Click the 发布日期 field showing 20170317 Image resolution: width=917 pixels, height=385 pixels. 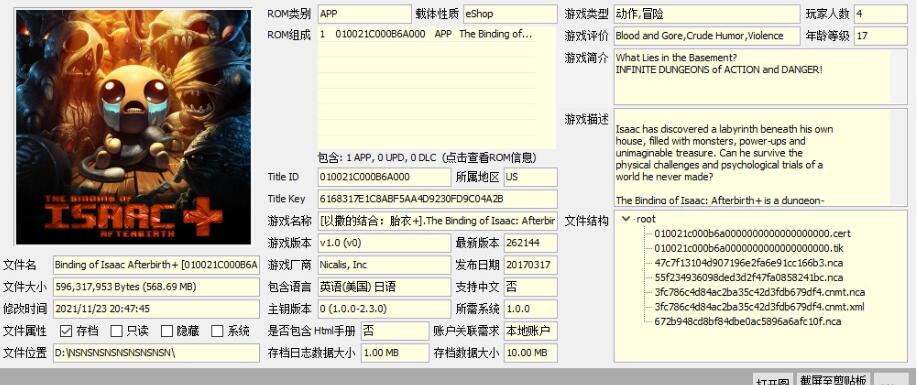click(x=530, y=264)
